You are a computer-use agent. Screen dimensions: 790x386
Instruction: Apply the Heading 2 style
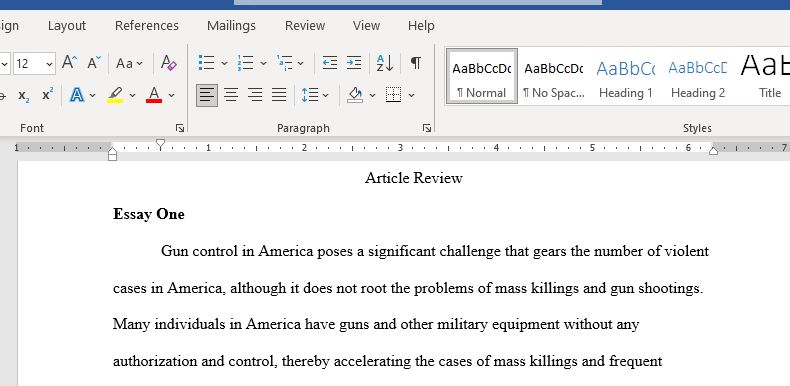(x=697, y=77)
